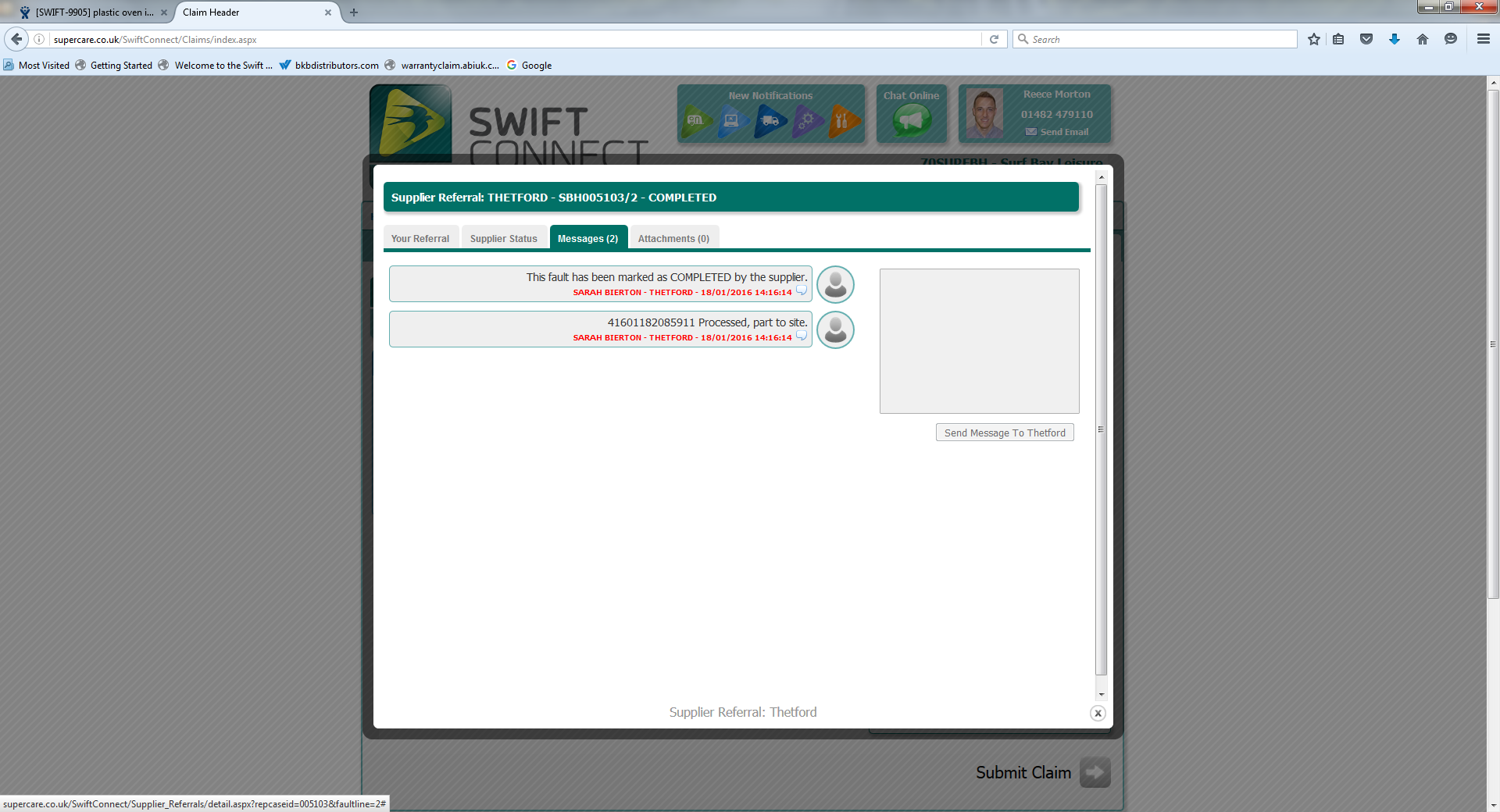Image resolution: width=1500 pixels, height=812 pixels.
Task: Click avatar beside COMPLETED fault message
Action: pyautogui.click(x=835, y=284)
